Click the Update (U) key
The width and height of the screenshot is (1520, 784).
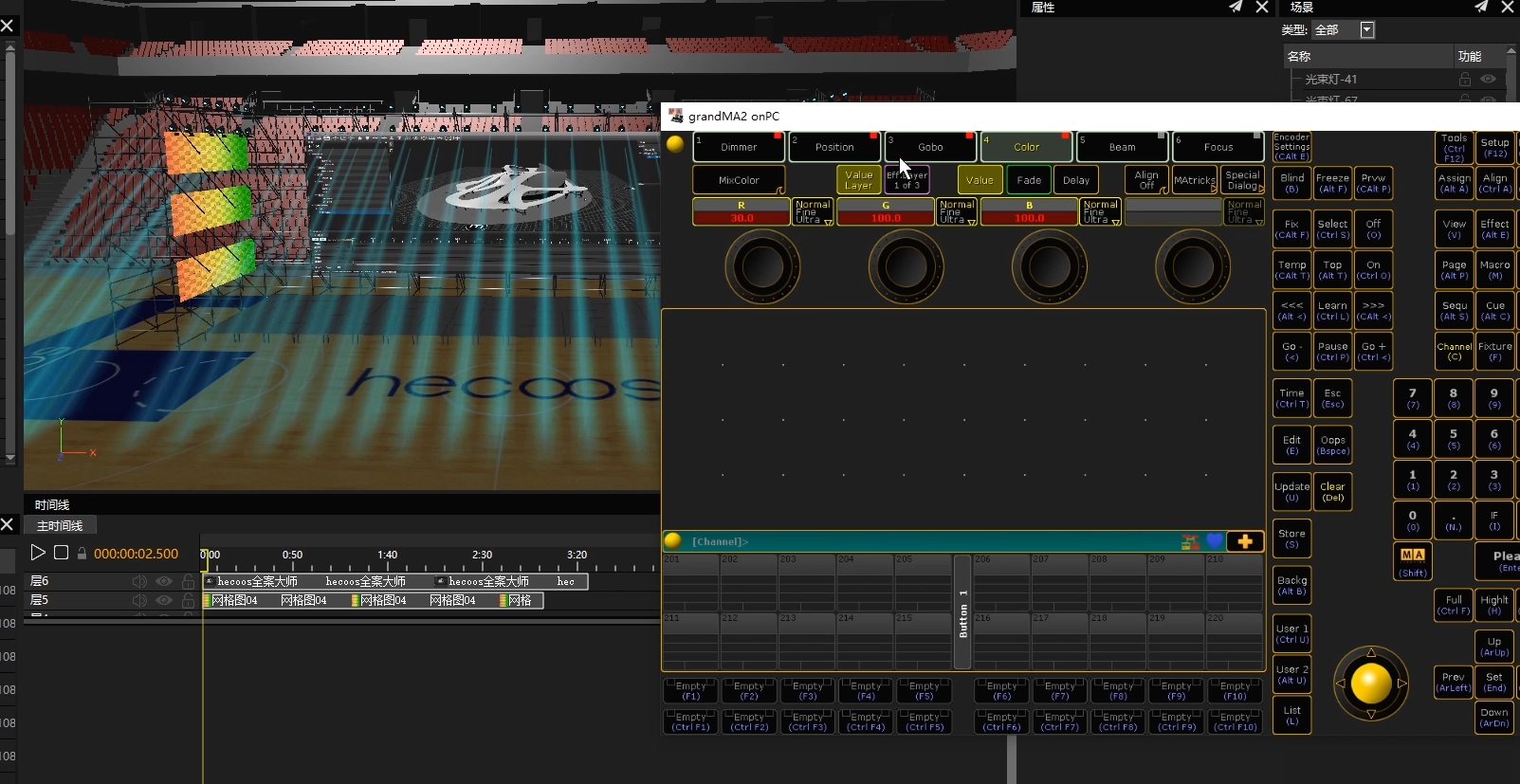pyautogui.click(x=1291, y=491)
